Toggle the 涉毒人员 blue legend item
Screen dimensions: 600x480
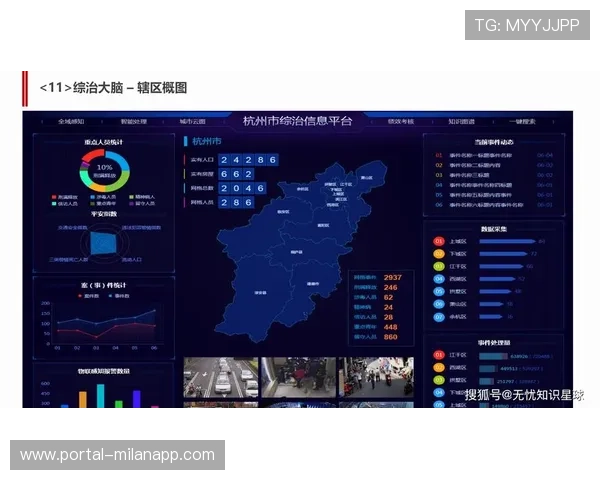click(x=103, y=197)
